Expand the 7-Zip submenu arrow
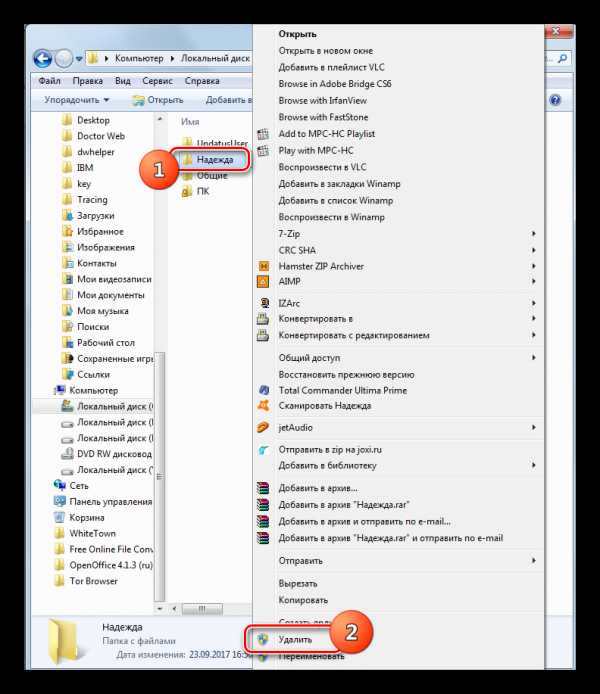This screenshot has height=694, width=600. [x=534, y=233]
